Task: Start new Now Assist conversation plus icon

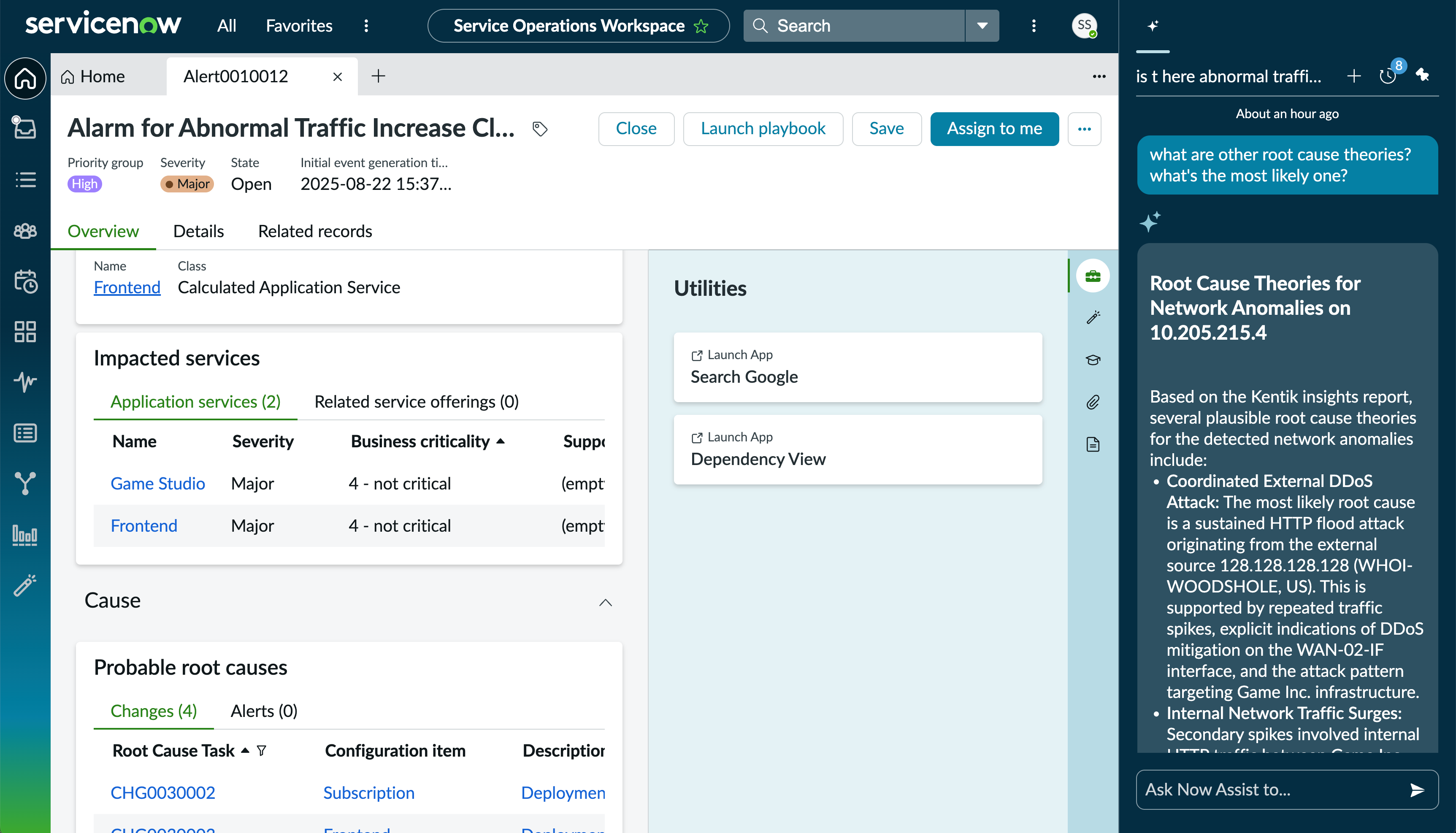Action: tap(1354, 76)
